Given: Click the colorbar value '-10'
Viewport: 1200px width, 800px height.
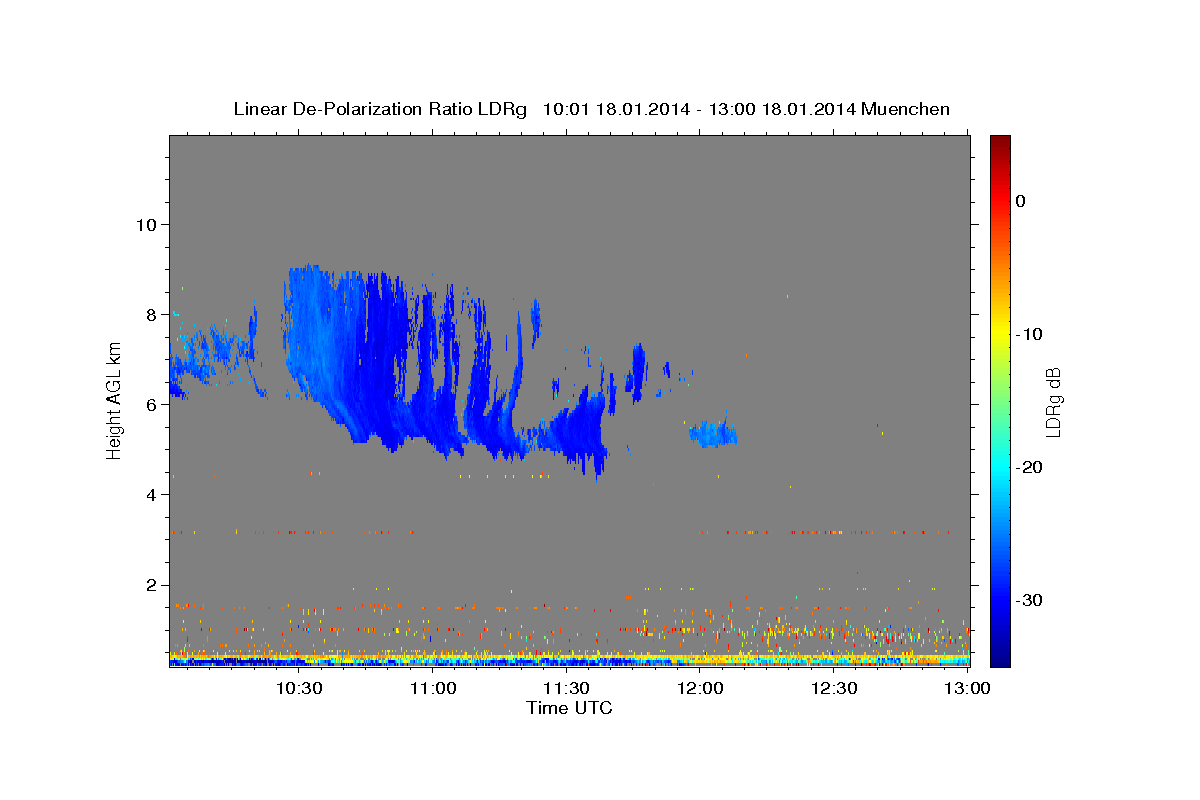Looking at the screenshot, I should pyautogui.click(x=1028, y=334).
